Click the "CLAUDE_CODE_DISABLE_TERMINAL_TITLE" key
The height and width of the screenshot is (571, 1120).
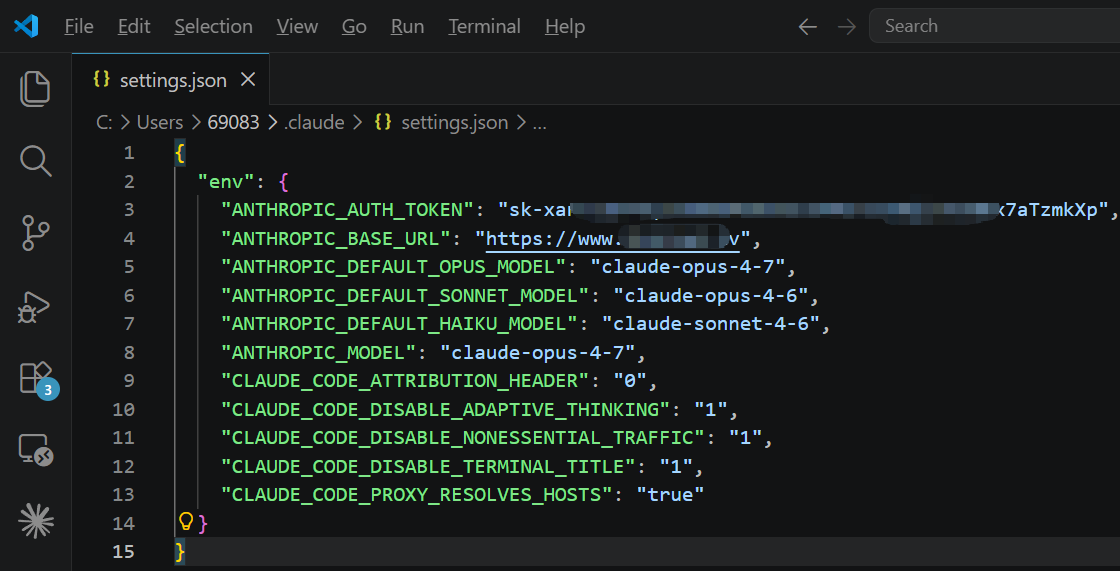click(428, 467)
